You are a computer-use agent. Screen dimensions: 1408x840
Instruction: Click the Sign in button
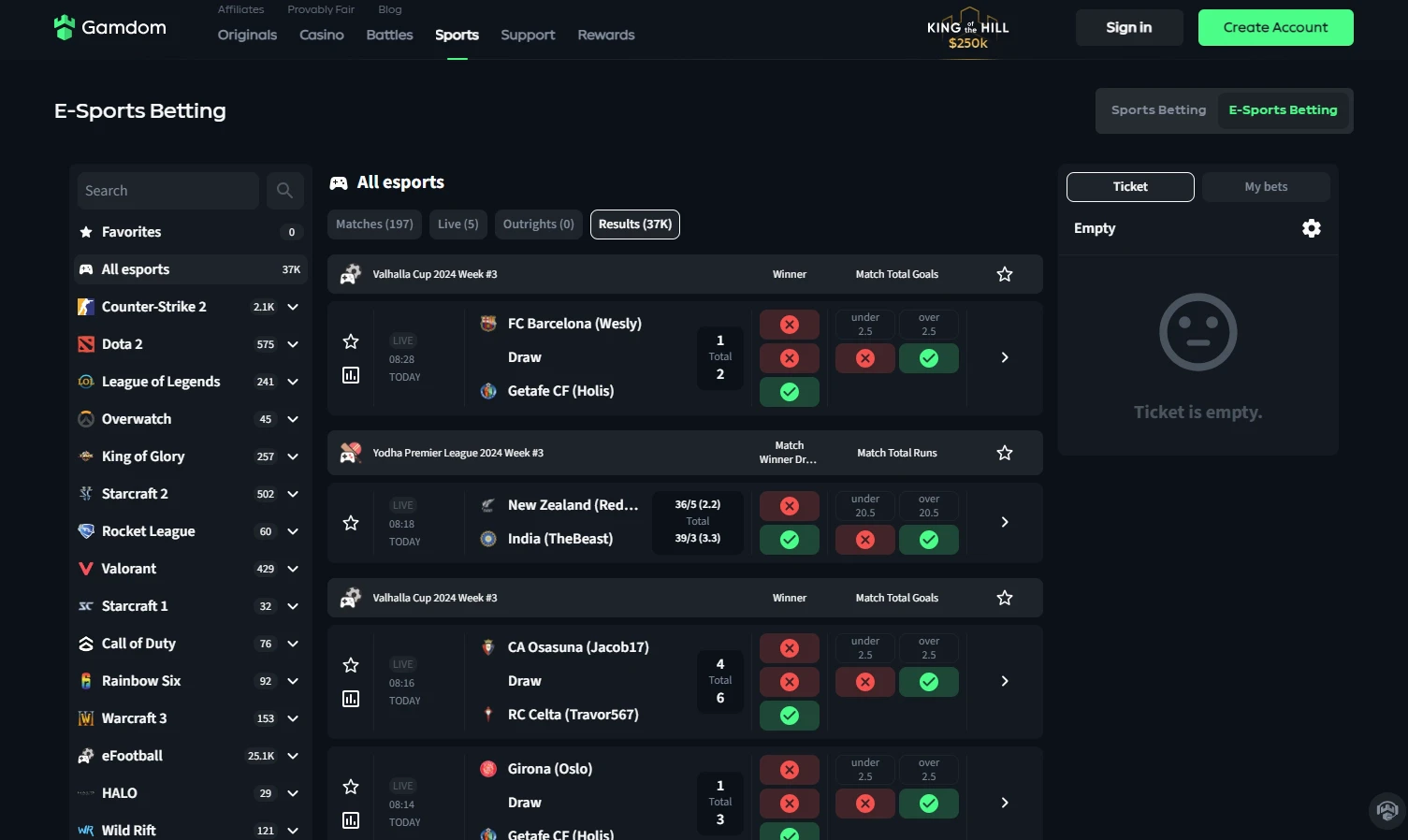1129,28
